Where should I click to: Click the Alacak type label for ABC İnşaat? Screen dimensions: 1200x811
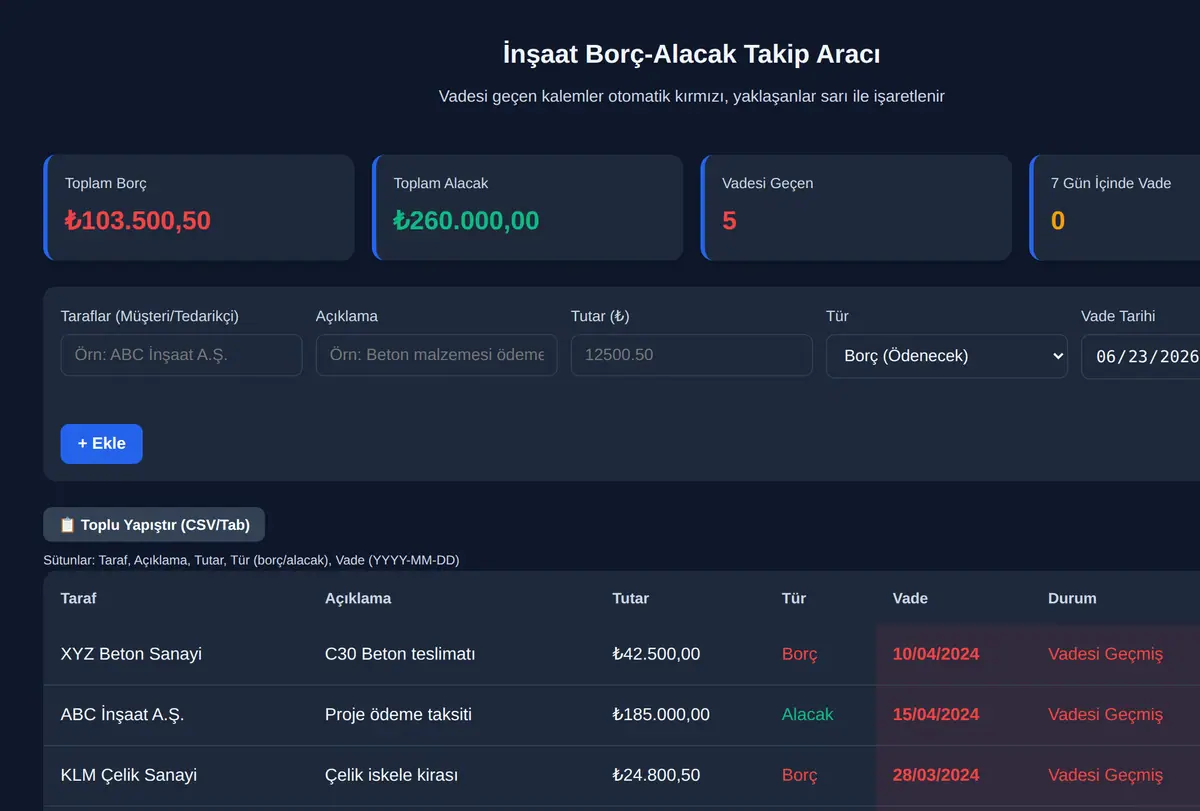click(x=808, y=715)
